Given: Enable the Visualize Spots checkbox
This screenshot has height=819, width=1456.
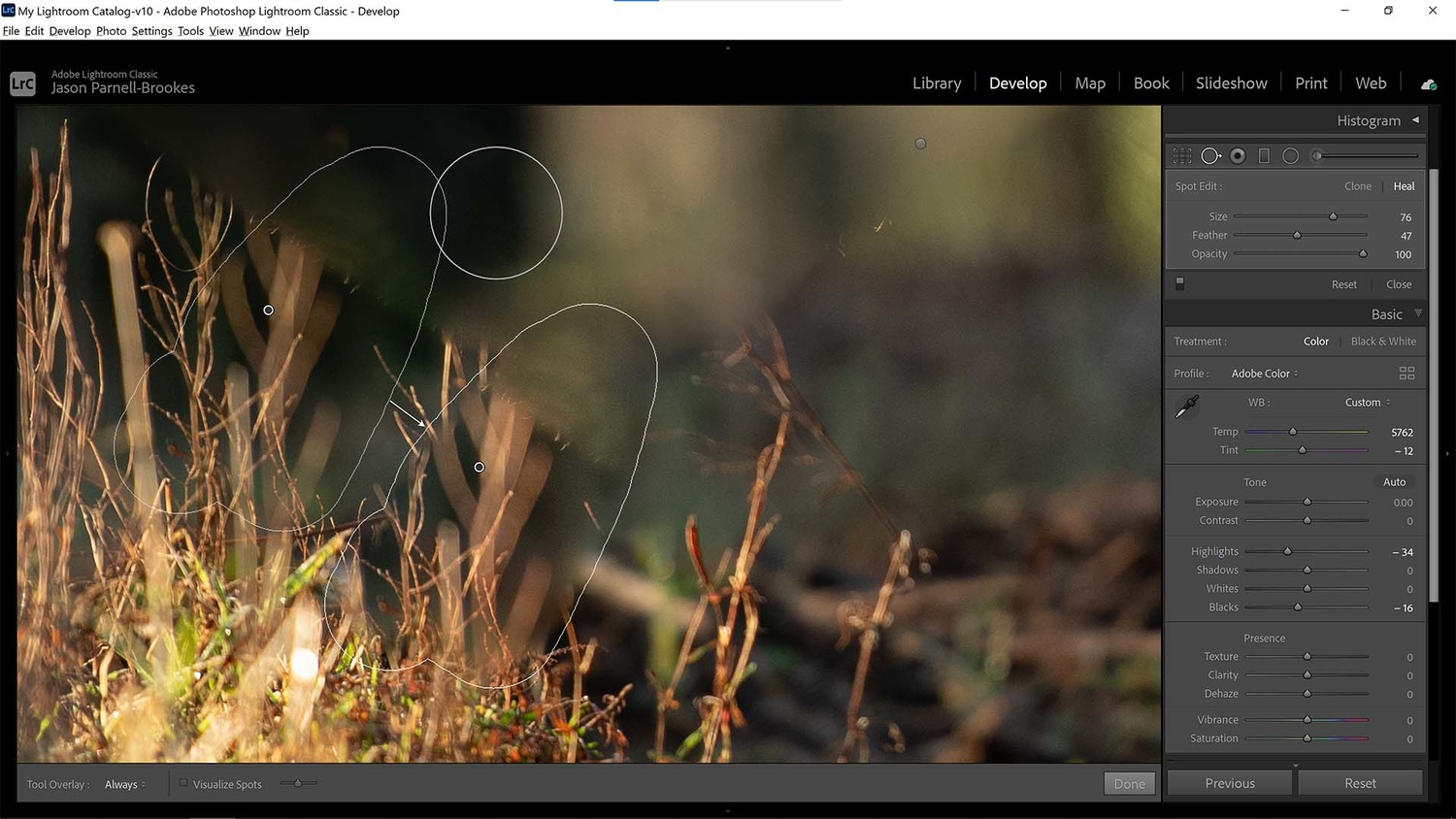Looking at the screenshot, I should click(x=183, y=783).
